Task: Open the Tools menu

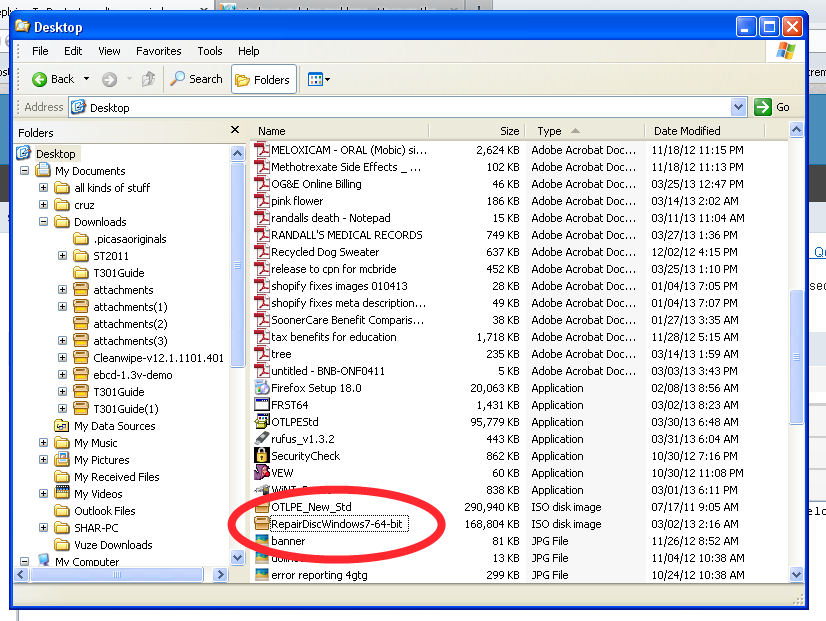Action: point(210,51)
